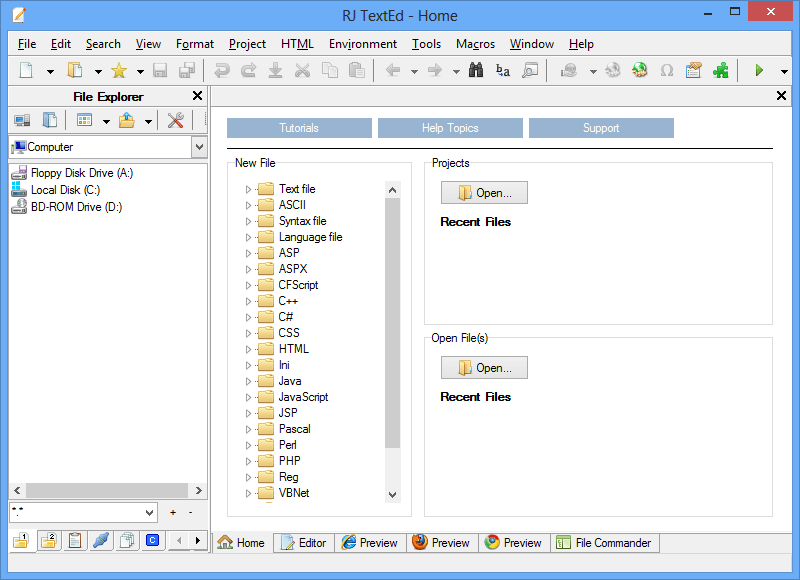Click the Replace 'ba' icon
This screenshot has height=580, width=800.
click(x=503, y=70)
